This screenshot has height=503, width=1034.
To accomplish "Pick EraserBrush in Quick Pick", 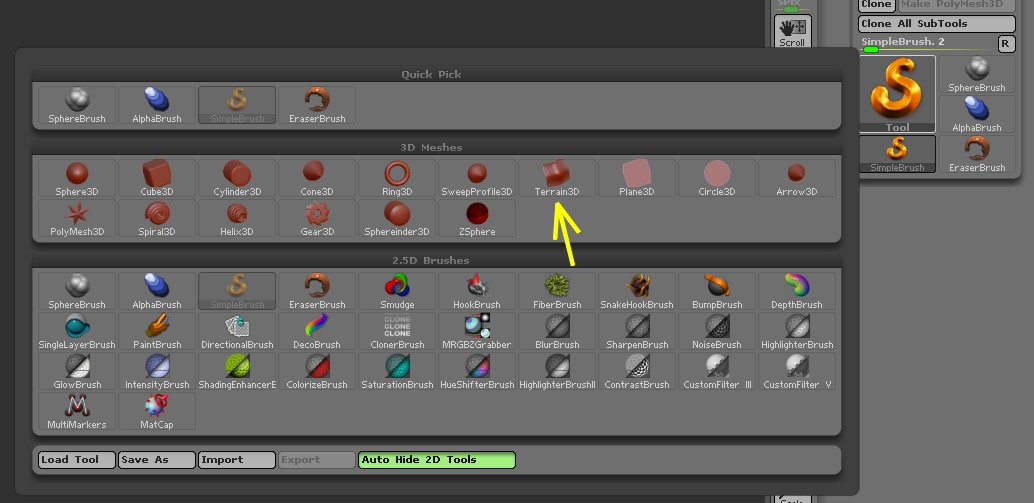I will [317, 105].
